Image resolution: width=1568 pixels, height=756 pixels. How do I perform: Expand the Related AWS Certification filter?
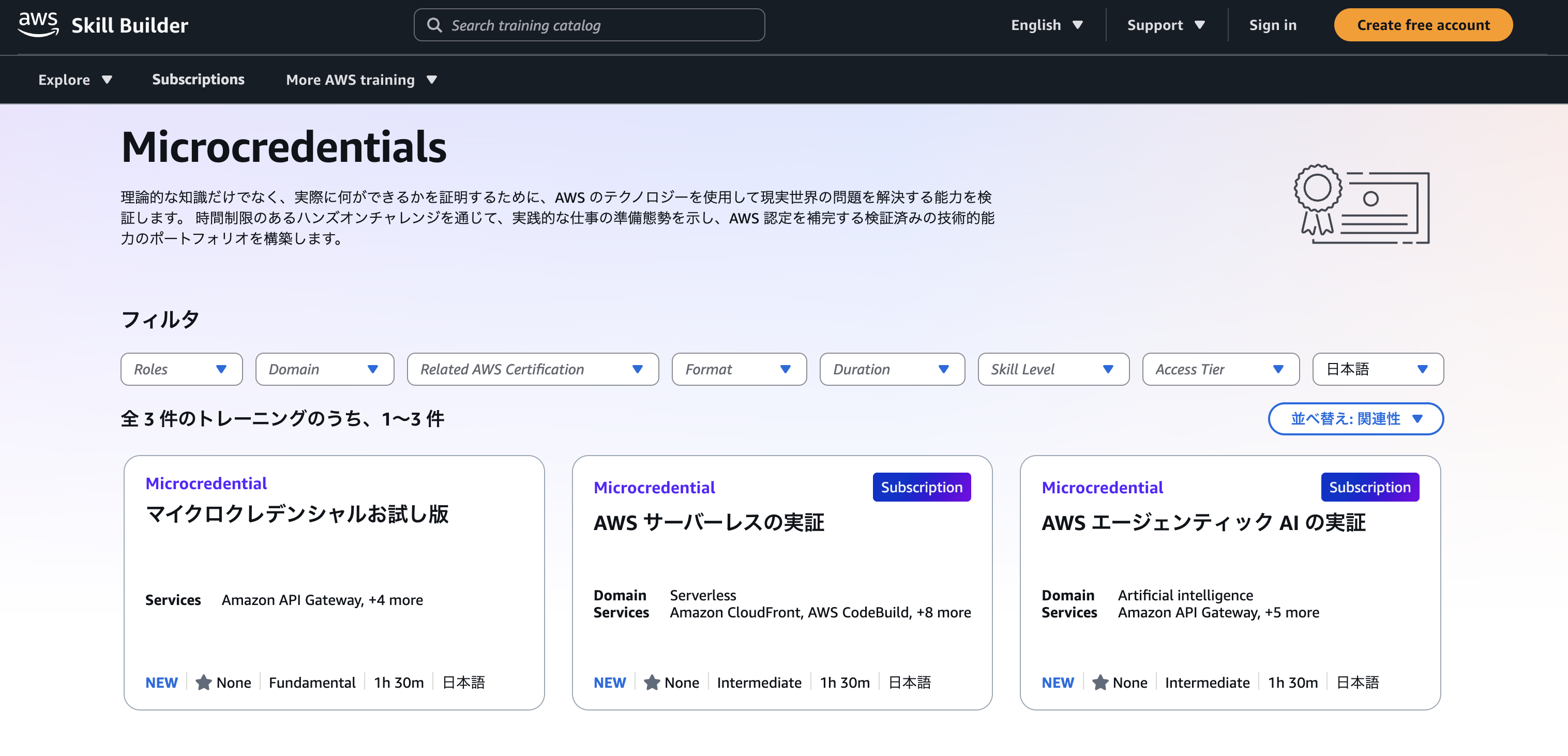click(532, 369)
